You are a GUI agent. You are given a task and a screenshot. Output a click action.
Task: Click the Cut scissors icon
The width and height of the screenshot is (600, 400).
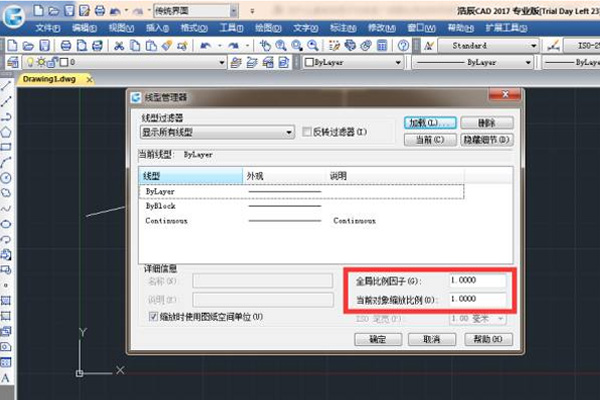(x=118, y=46)
